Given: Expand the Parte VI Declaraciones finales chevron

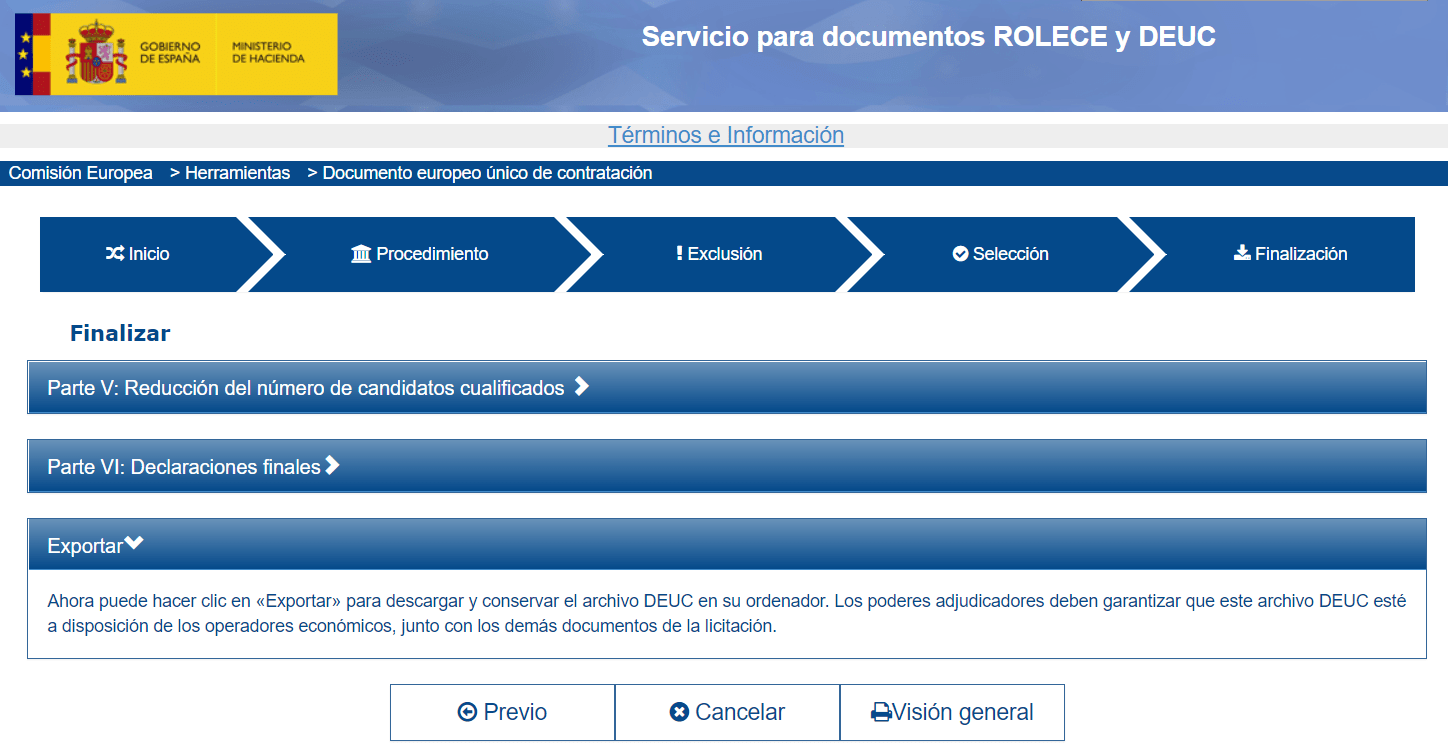Looking at the screenshot, I should point(333,465).
